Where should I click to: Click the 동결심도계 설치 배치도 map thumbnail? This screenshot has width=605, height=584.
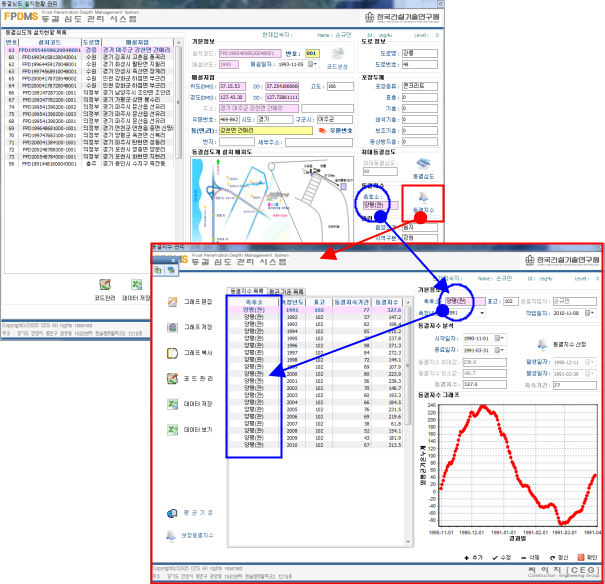pyautogui.click(x=272, y=199)
